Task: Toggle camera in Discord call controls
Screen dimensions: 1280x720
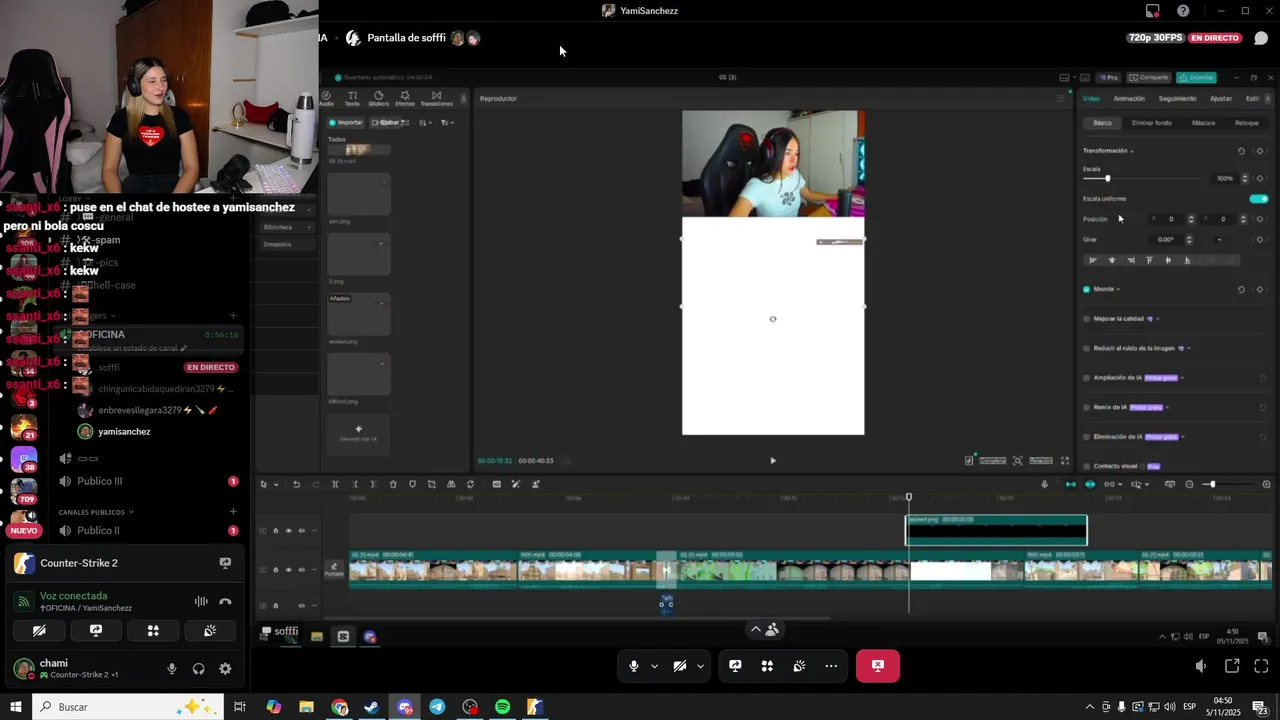Action: [x=679, y=666]
